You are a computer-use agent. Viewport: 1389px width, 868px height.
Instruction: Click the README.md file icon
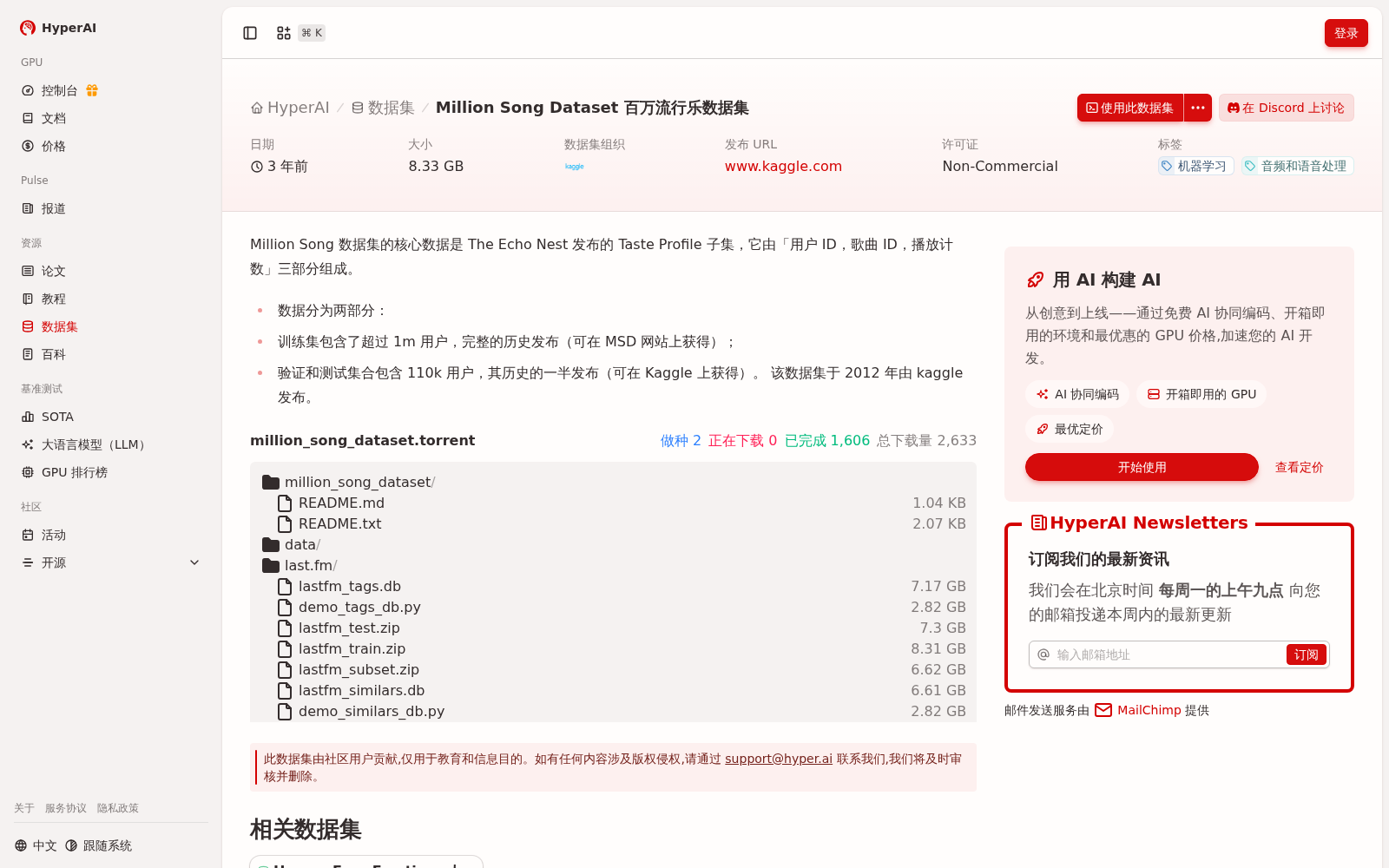[x=285, y=503]
